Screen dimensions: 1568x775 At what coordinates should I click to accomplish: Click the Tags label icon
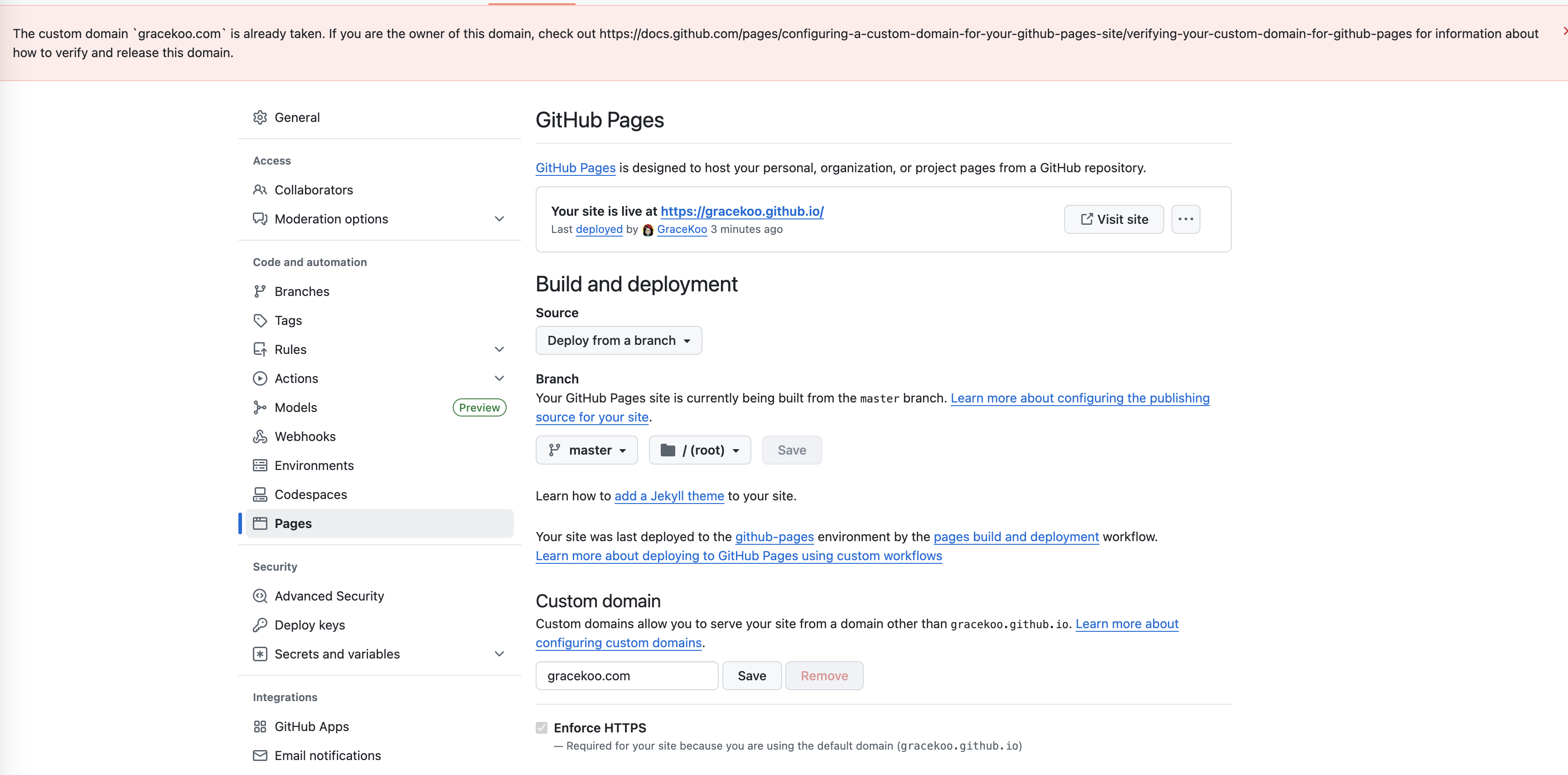click(x=260, y=320)
